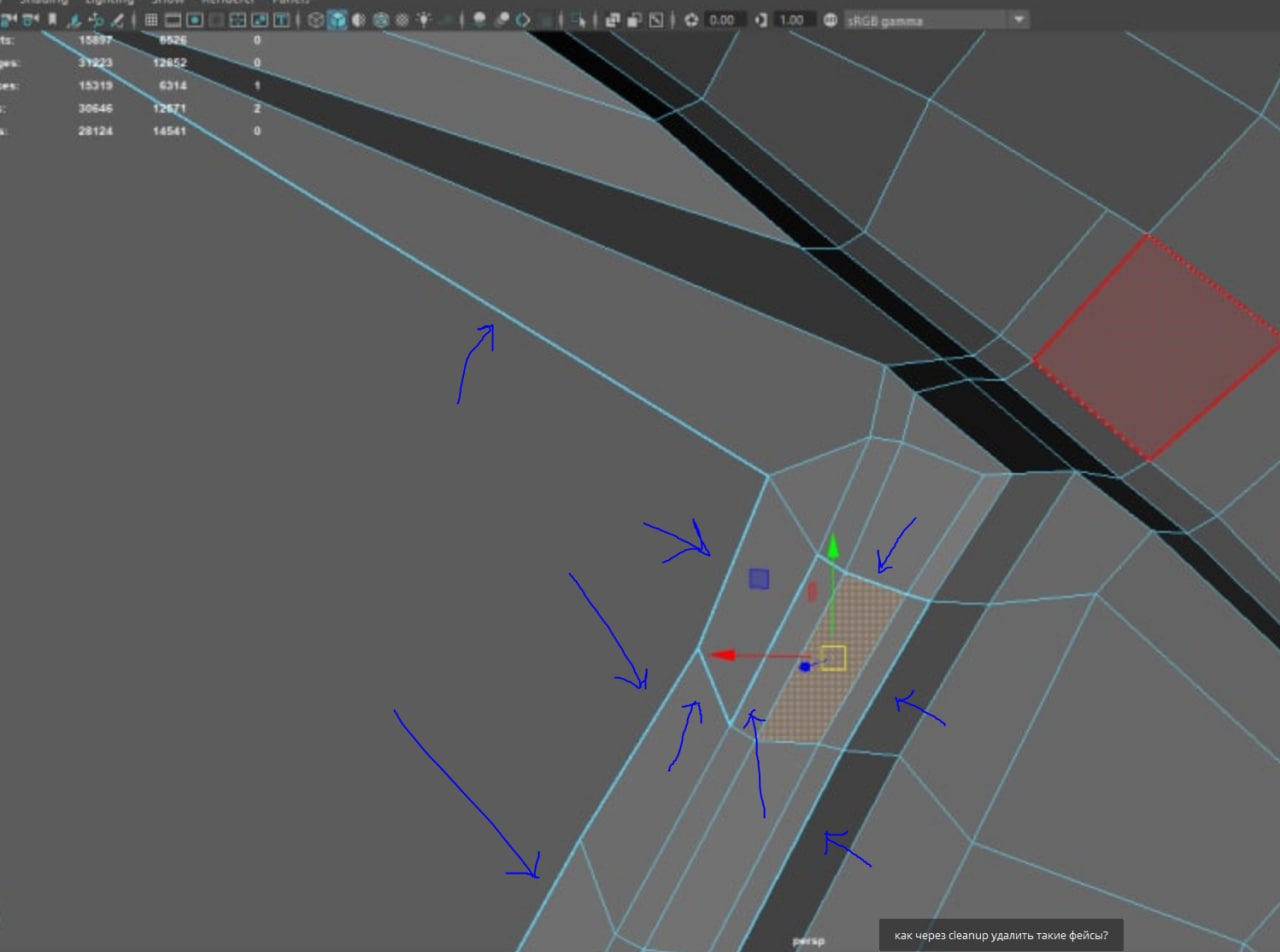
Task: Toggle the View Transform icon
Action: coord(830,19)
